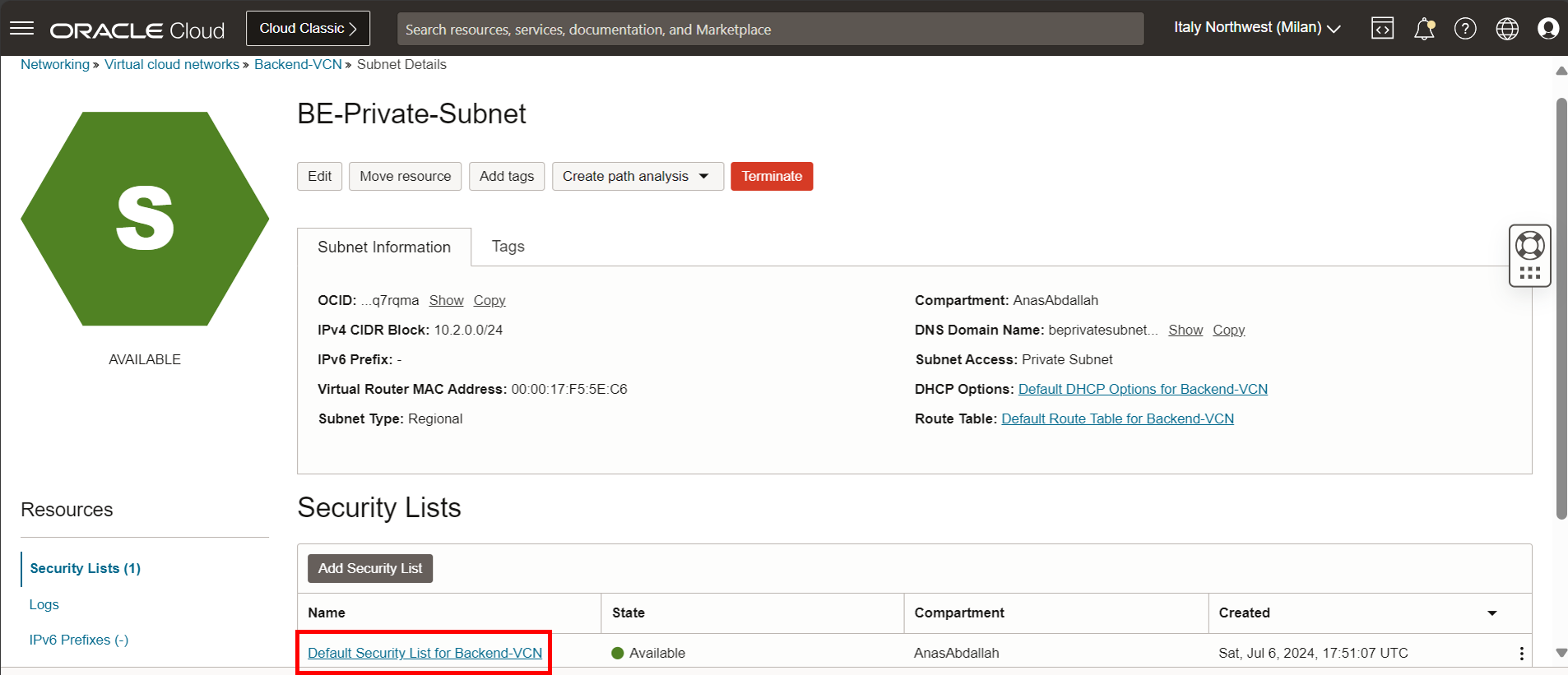Screen dimensions: 1568x675
Task: Click the created date Sat, Jul 6, 2024
Action: click(1313, 653)
